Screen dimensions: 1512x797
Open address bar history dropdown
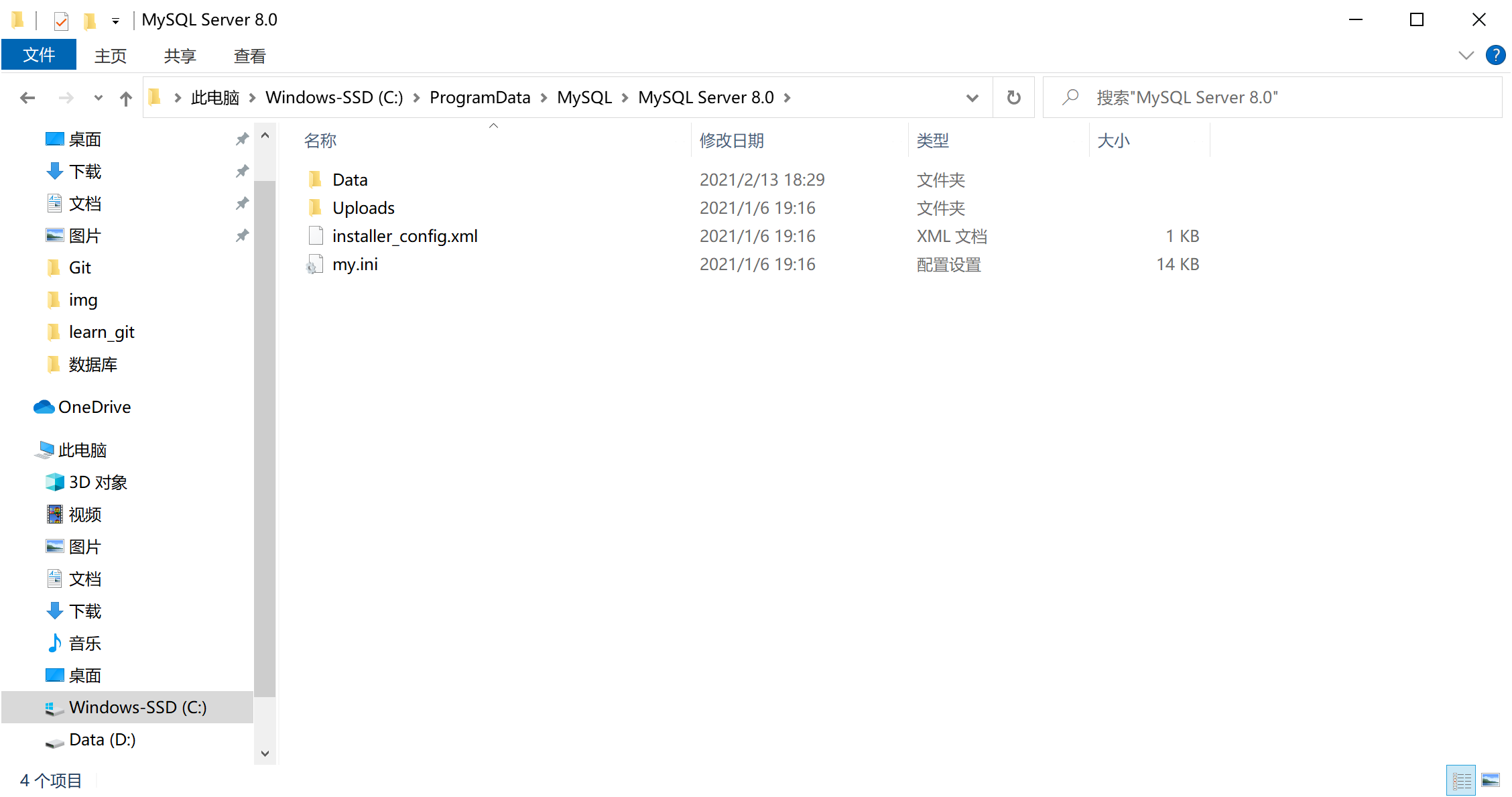tap(972, 98)
